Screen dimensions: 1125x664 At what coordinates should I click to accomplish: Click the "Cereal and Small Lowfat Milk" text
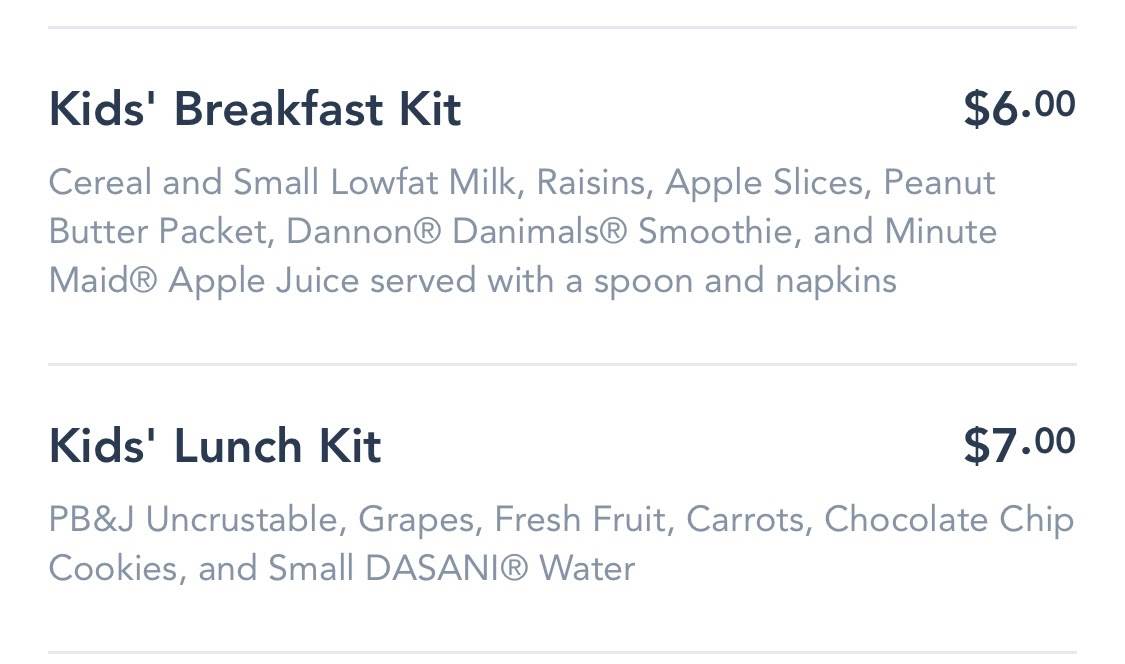(x=284, y=183)
